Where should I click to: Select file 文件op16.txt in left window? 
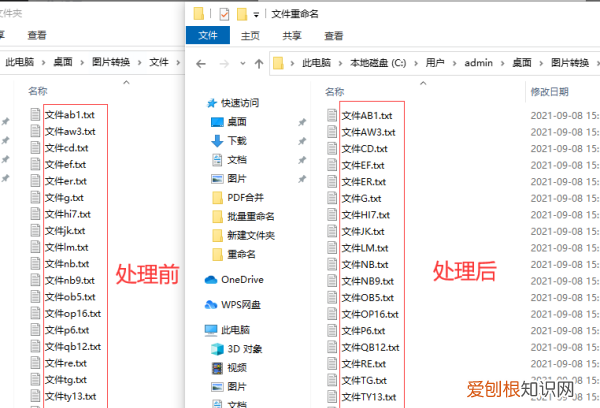pyautogui.click(x=73, y=314)
